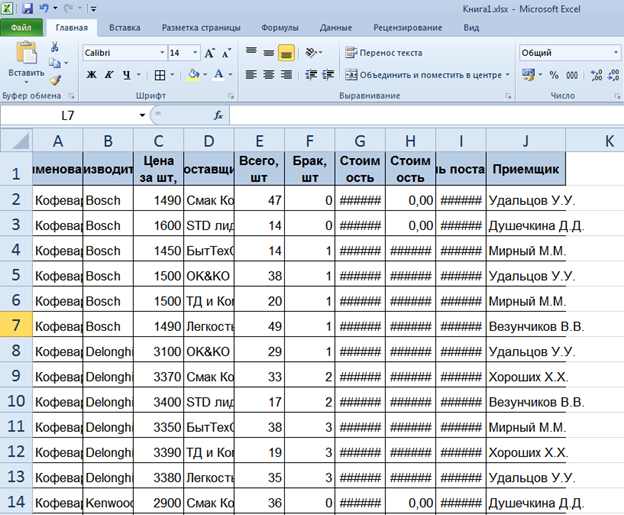Pick the yellow Fill Color bucket
Screen dimensions: 624x515
click(x=193, y=75)
